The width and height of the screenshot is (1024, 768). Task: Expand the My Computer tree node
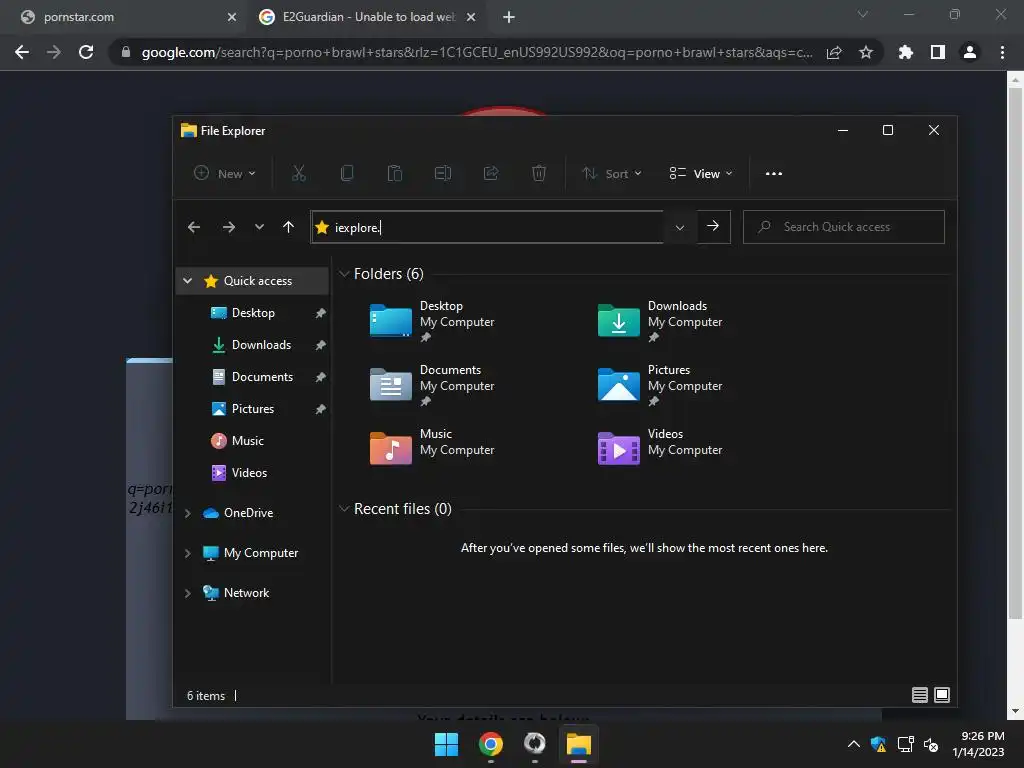tap(187, 553)
